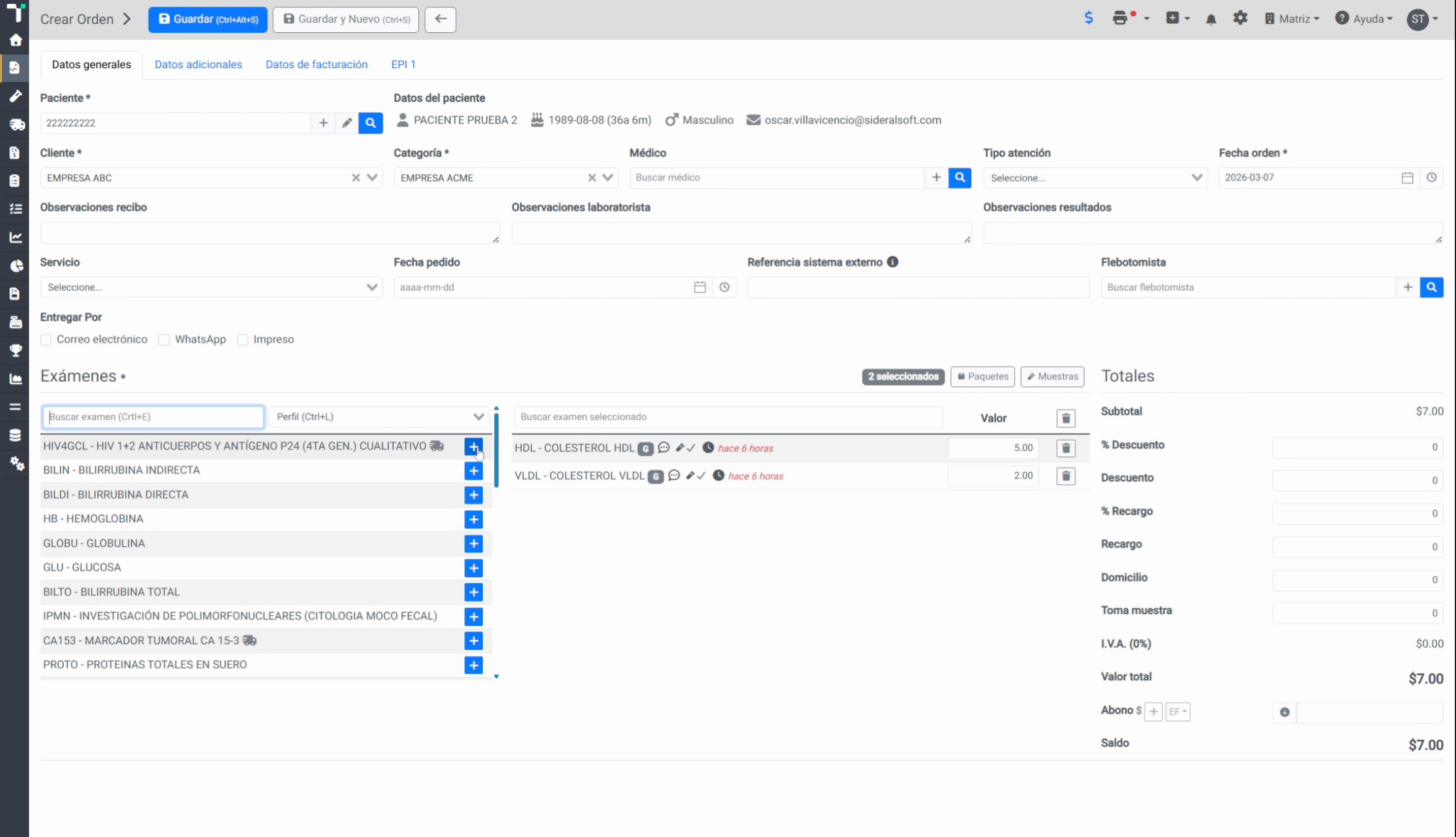The width and height of the screenshot is (1456, 837).
Task: Expand the Tipo atención dropdown
Action: [1095, 178]
